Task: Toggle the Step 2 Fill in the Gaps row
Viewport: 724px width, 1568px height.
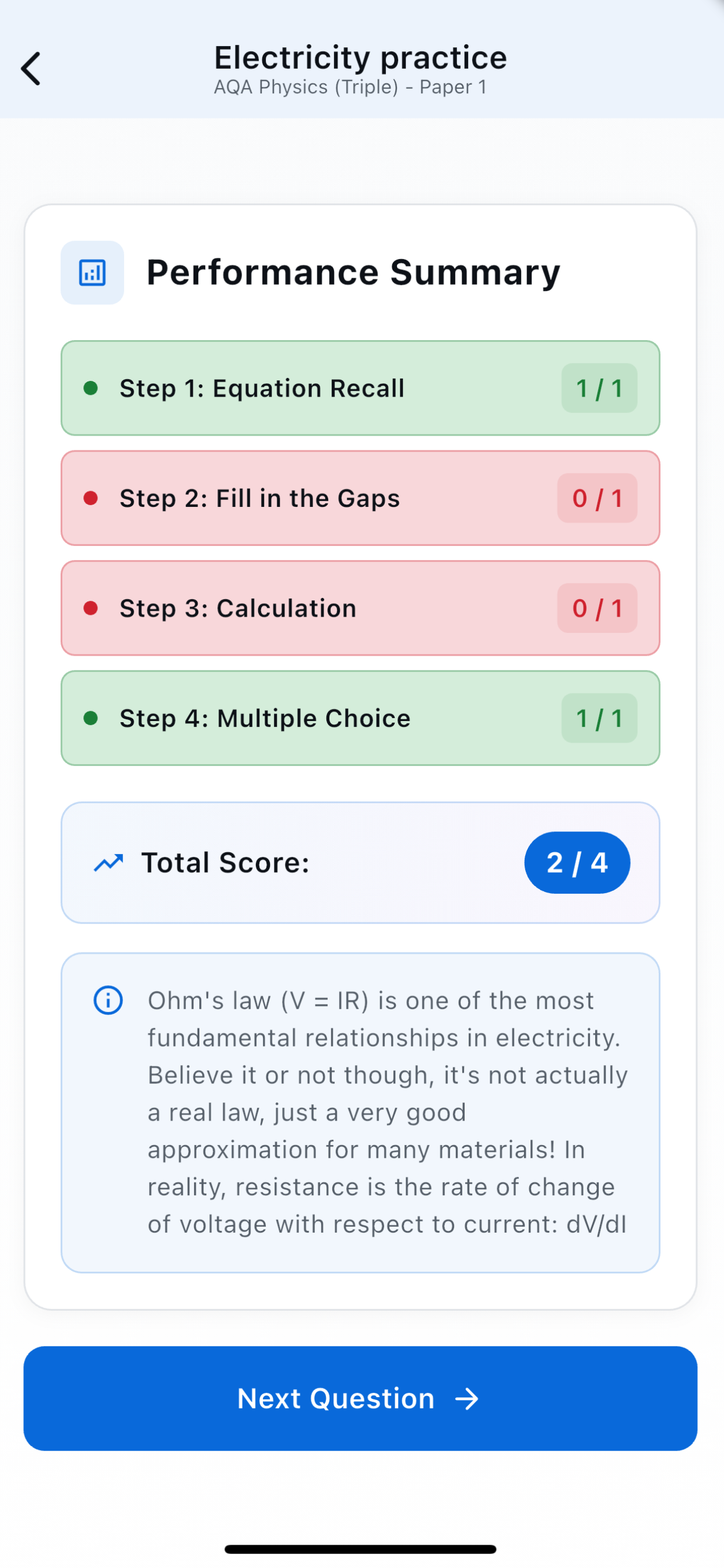Action: [x=360, y=498]
